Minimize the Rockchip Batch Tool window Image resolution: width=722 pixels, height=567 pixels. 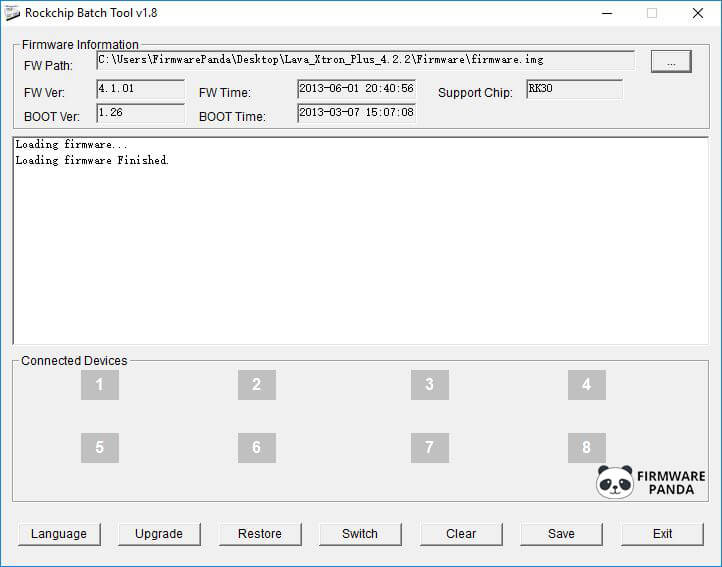[607, 13]
